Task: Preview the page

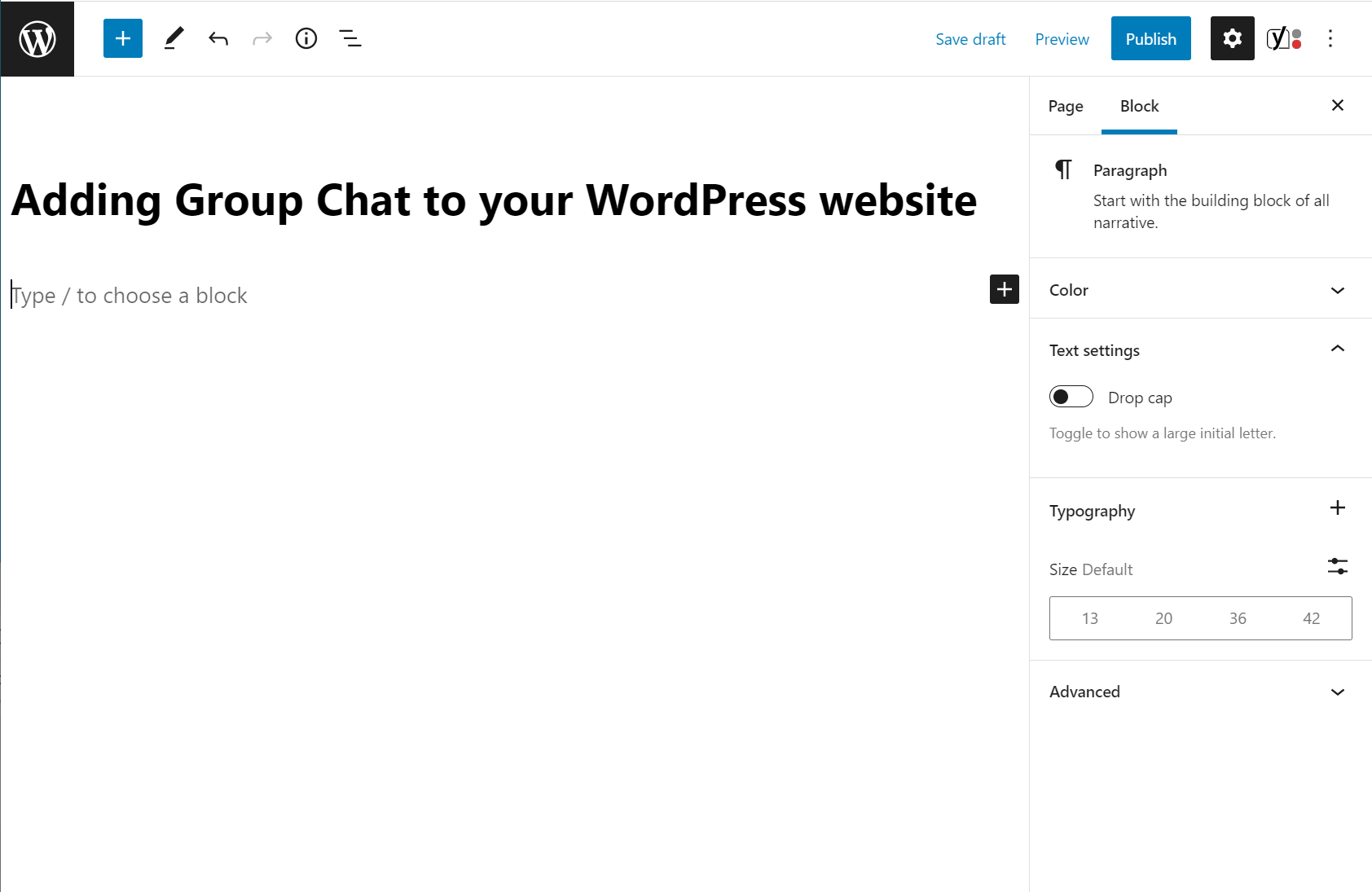Action: (1062, 39)
